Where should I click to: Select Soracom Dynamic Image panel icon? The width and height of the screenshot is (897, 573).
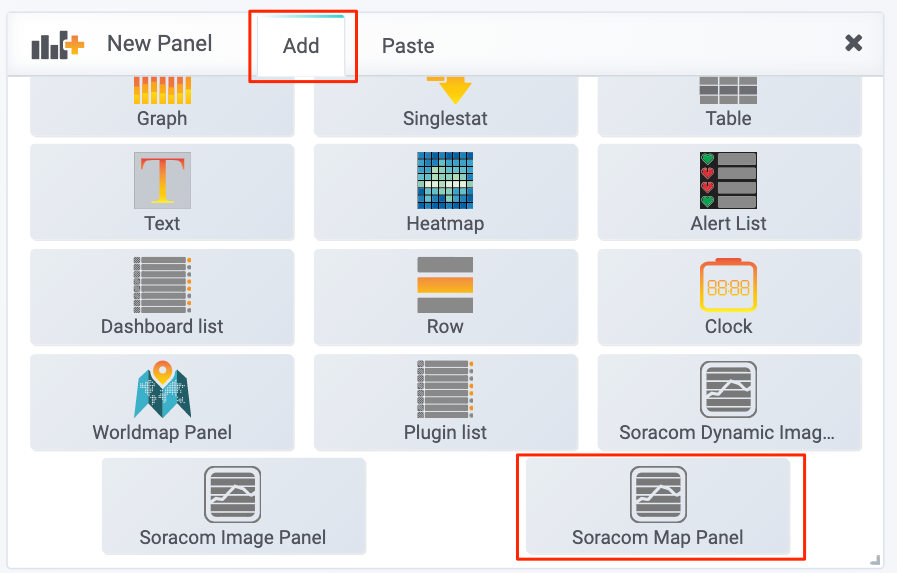pyautogui.click(x=728, y=389)
